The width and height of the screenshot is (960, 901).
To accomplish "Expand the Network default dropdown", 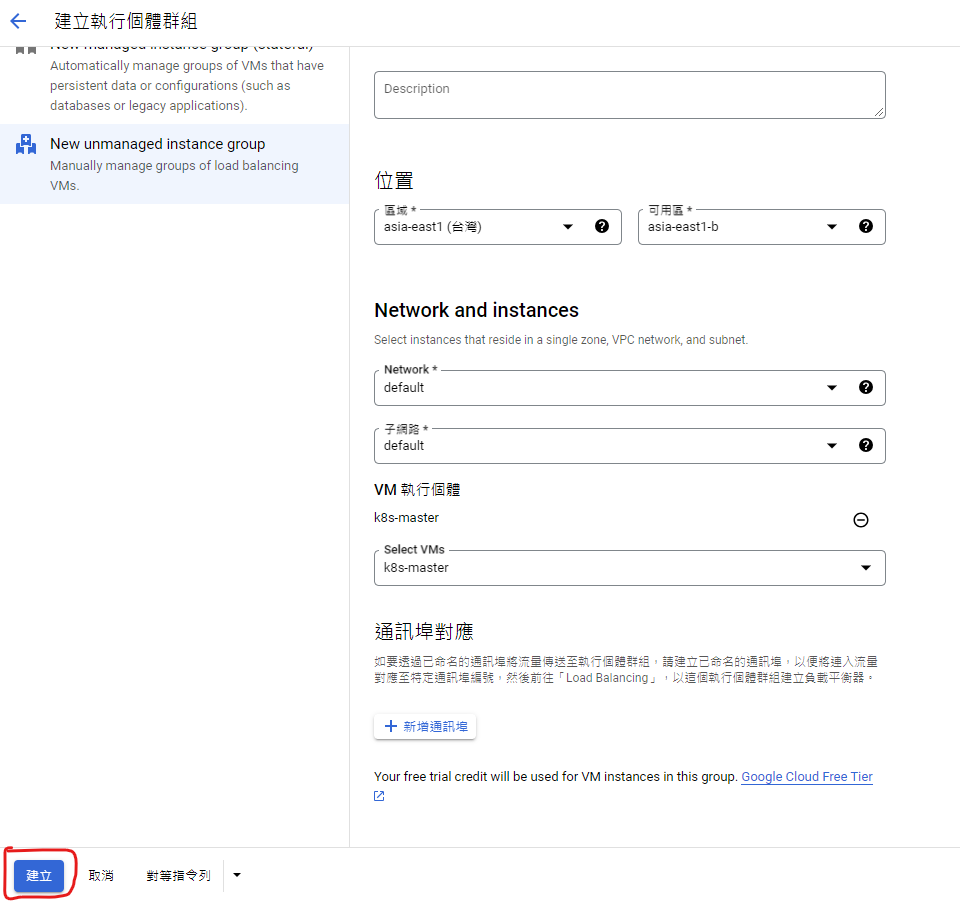I will tap(831, 388).
